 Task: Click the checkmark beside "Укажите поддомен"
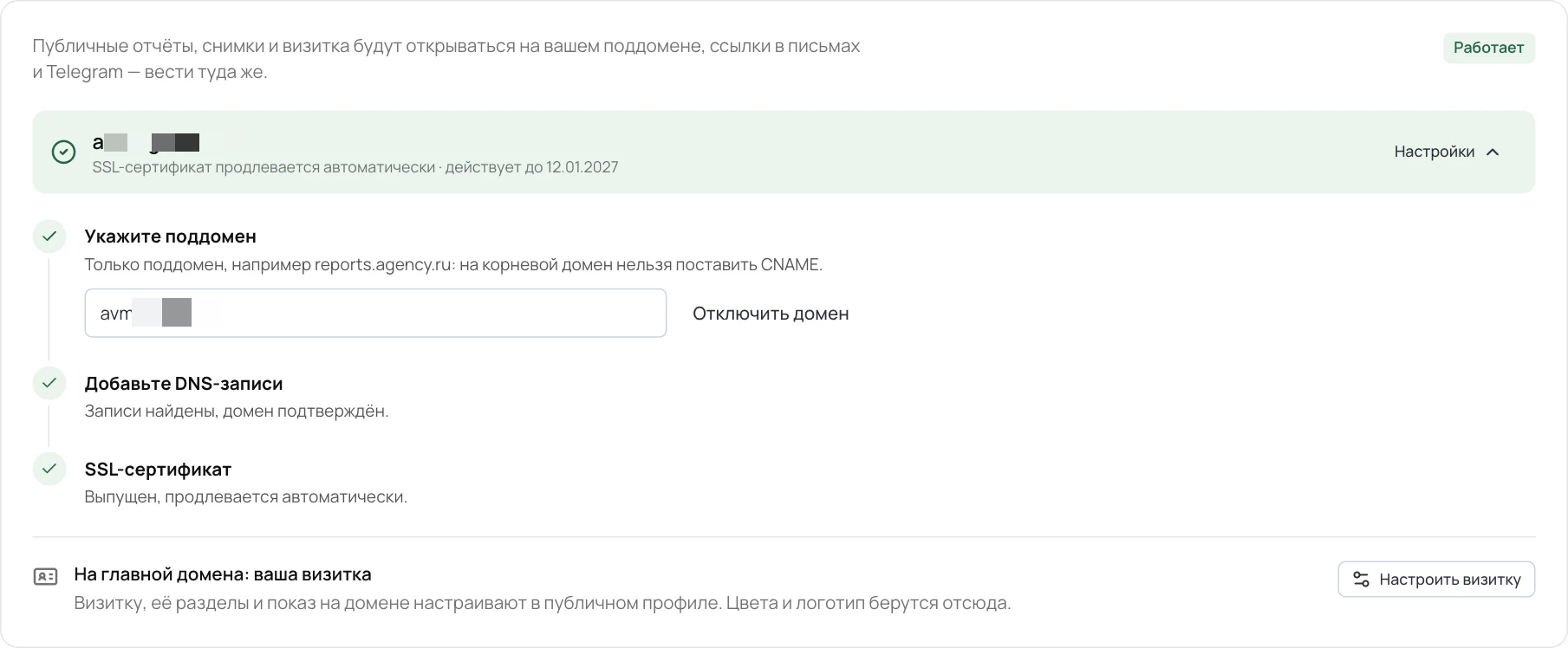coord(49,237)
